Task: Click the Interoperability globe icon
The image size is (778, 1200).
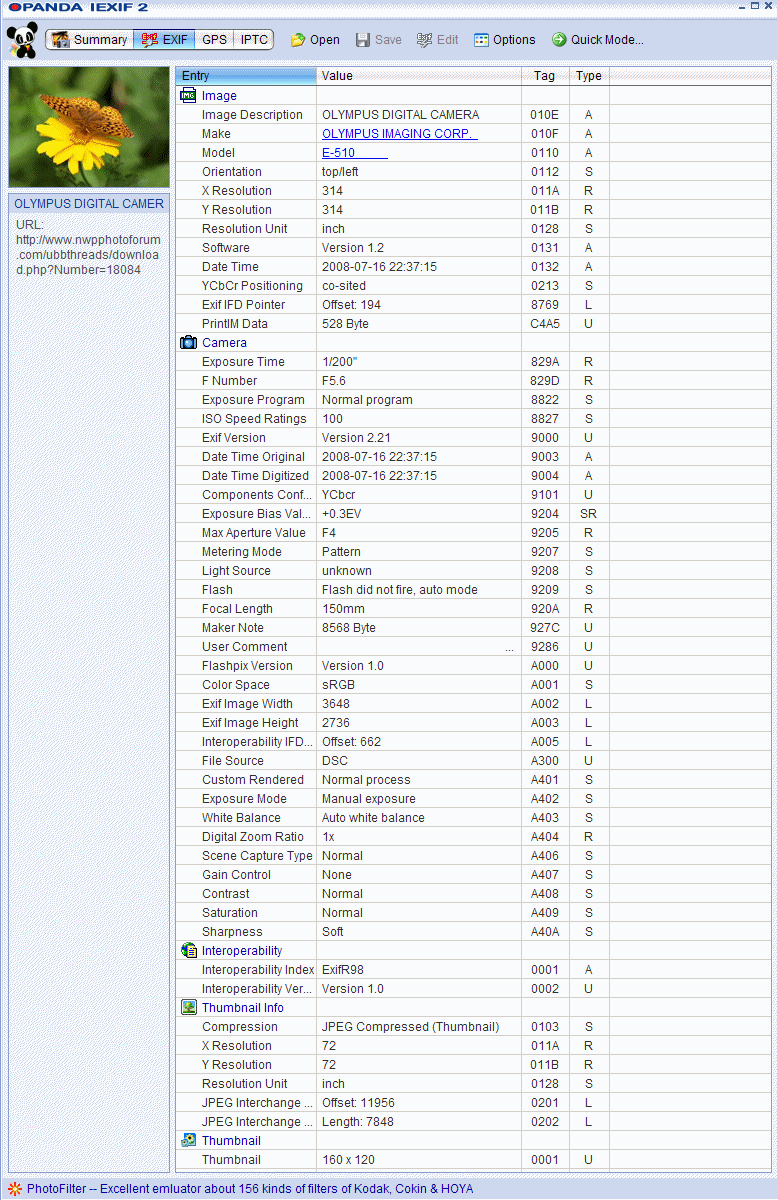Action: click(188, 951)
